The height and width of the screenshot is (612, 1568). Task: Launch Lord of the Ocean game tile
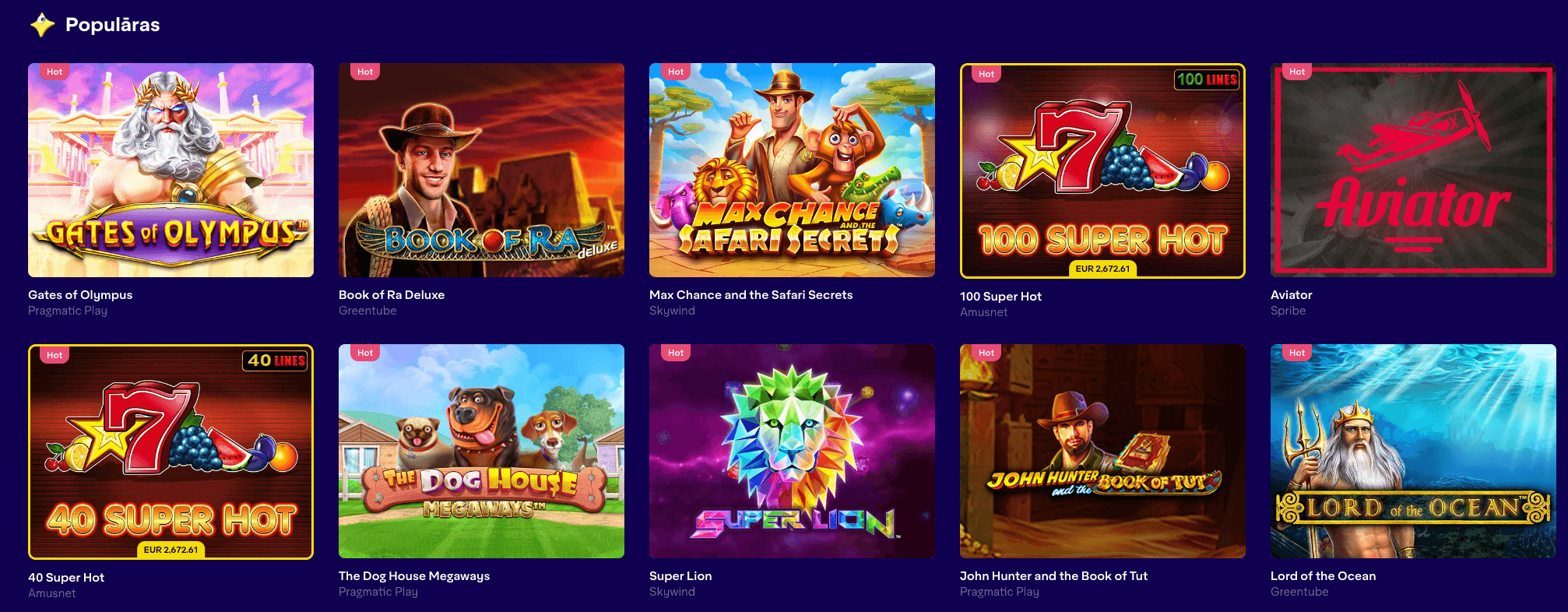click(x=1413, y=451)
